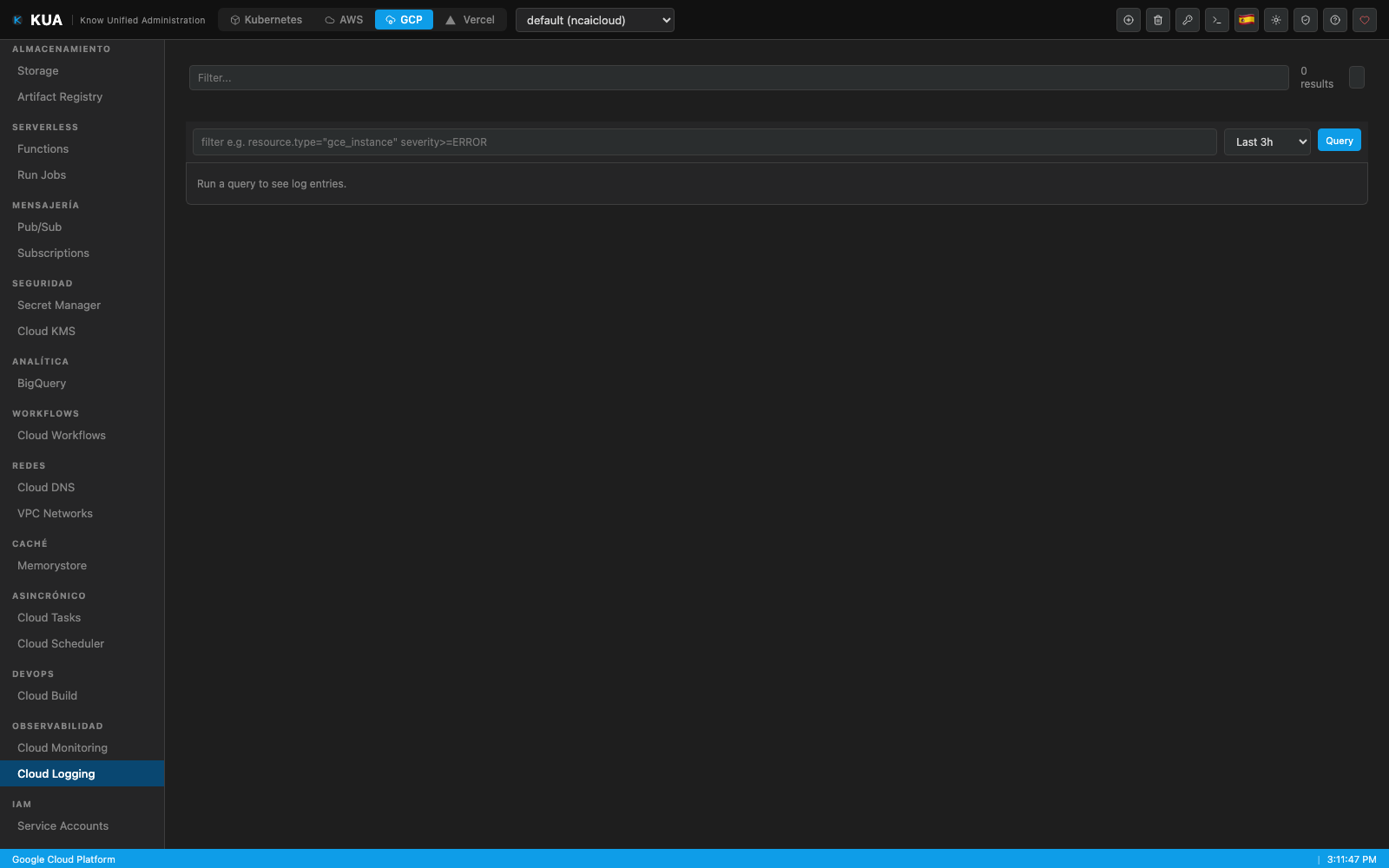Image resolution: width=1389 pixels, height=868 pixels.
Task: Open Subscriptions in the sidebar
Action: click(x=82, y=253)
